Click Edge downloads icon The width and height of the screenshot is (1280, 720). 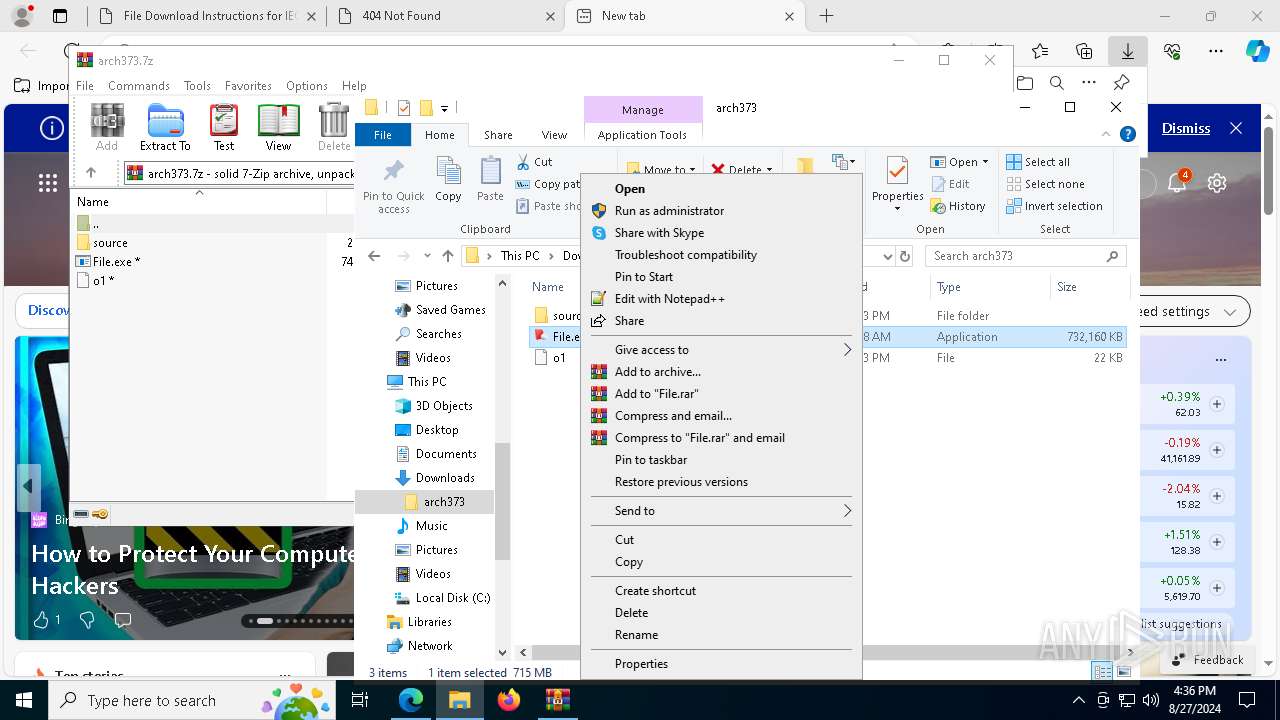click(x=1127, y=51)
